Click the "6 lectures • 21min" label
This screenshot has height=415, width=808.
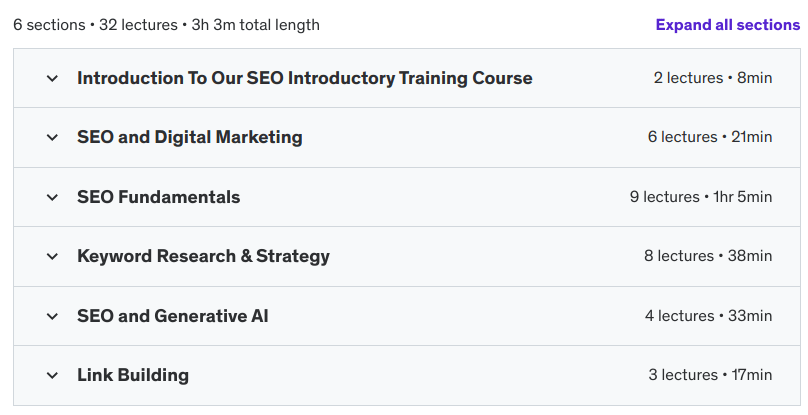coord(709,138)
